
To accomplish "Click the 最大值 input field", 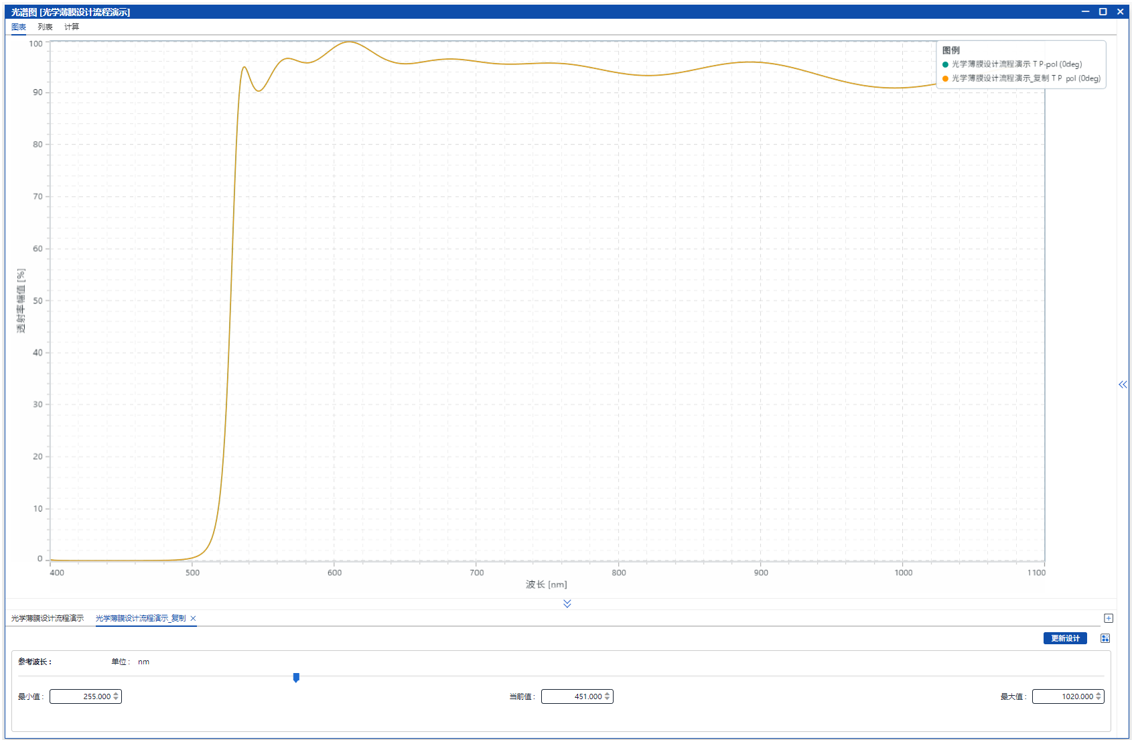I will pos(1063,697).
